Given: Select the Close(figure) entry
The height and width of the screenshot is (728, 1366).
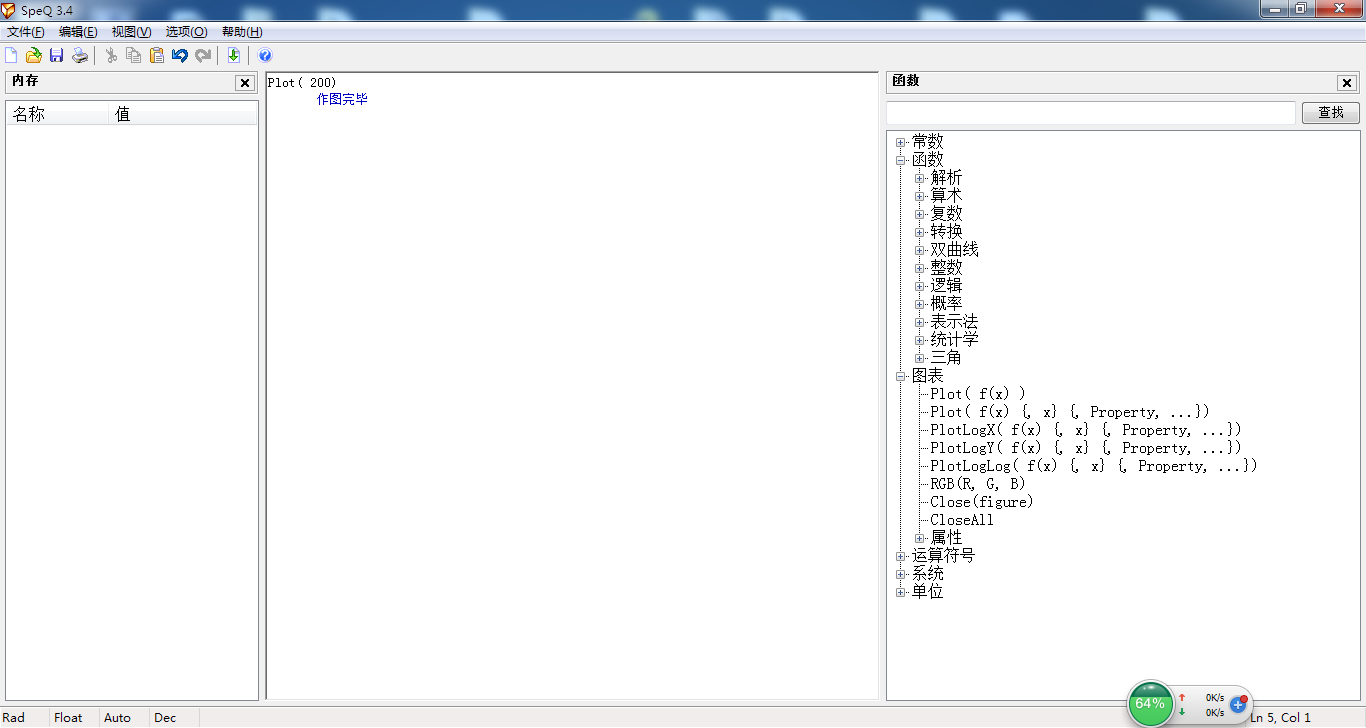Looking at the screenshot, I should pyautogui.click(x=982, y=502).
